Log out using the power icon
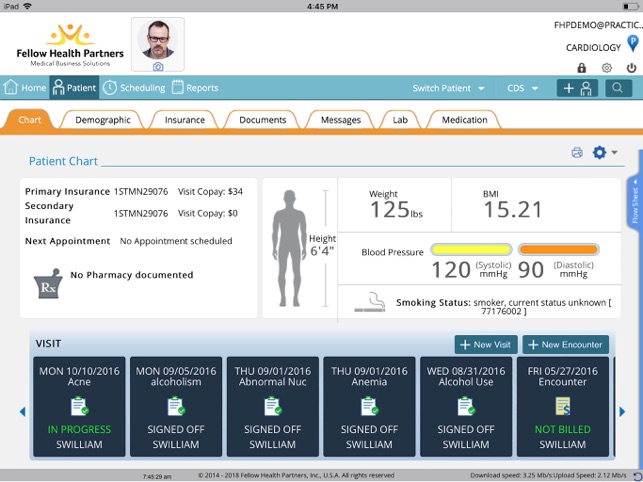Screen dimensions: 643x482 632,68
